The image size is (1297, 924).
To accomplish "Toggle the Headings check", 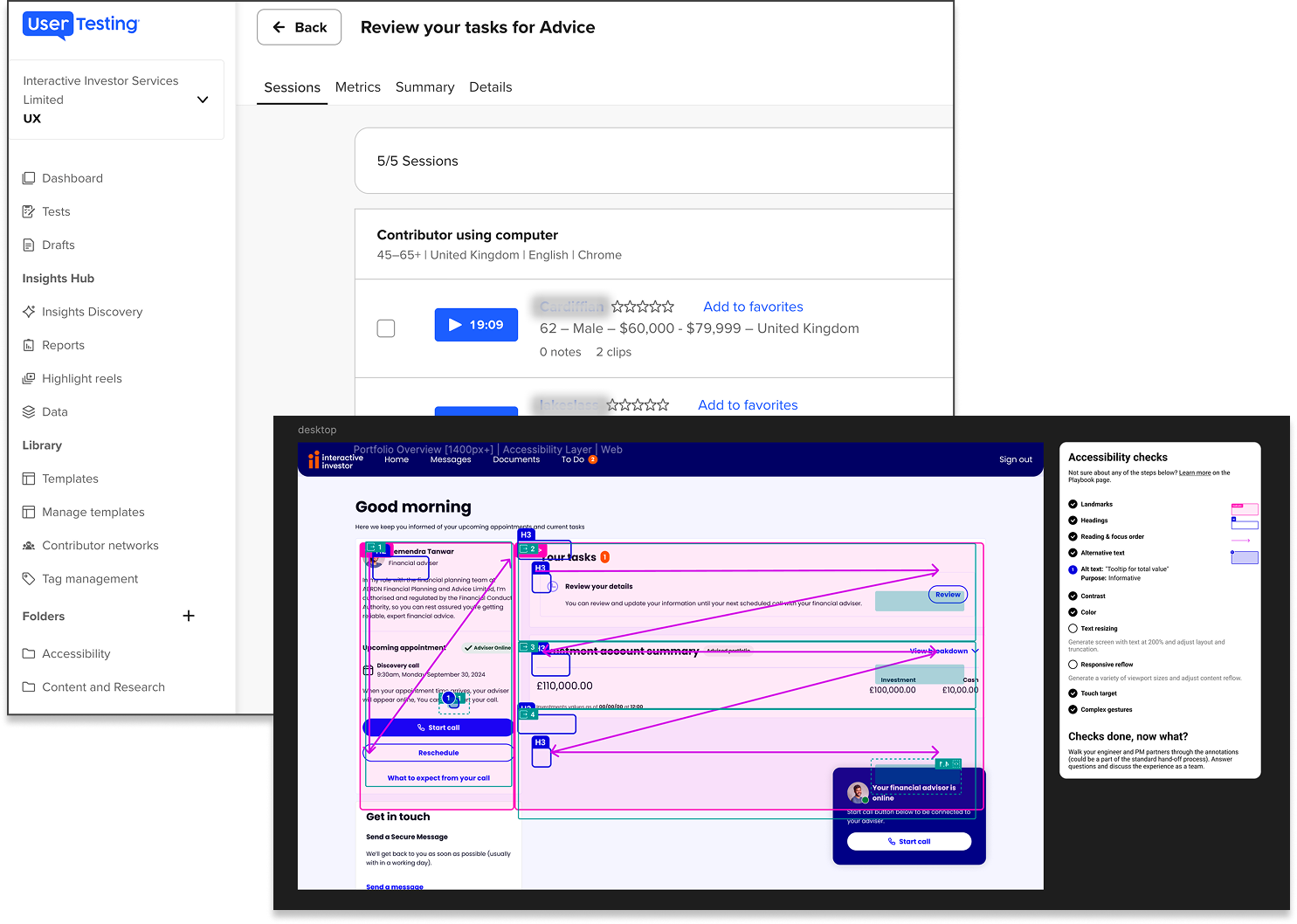I will pos(1073,521).
